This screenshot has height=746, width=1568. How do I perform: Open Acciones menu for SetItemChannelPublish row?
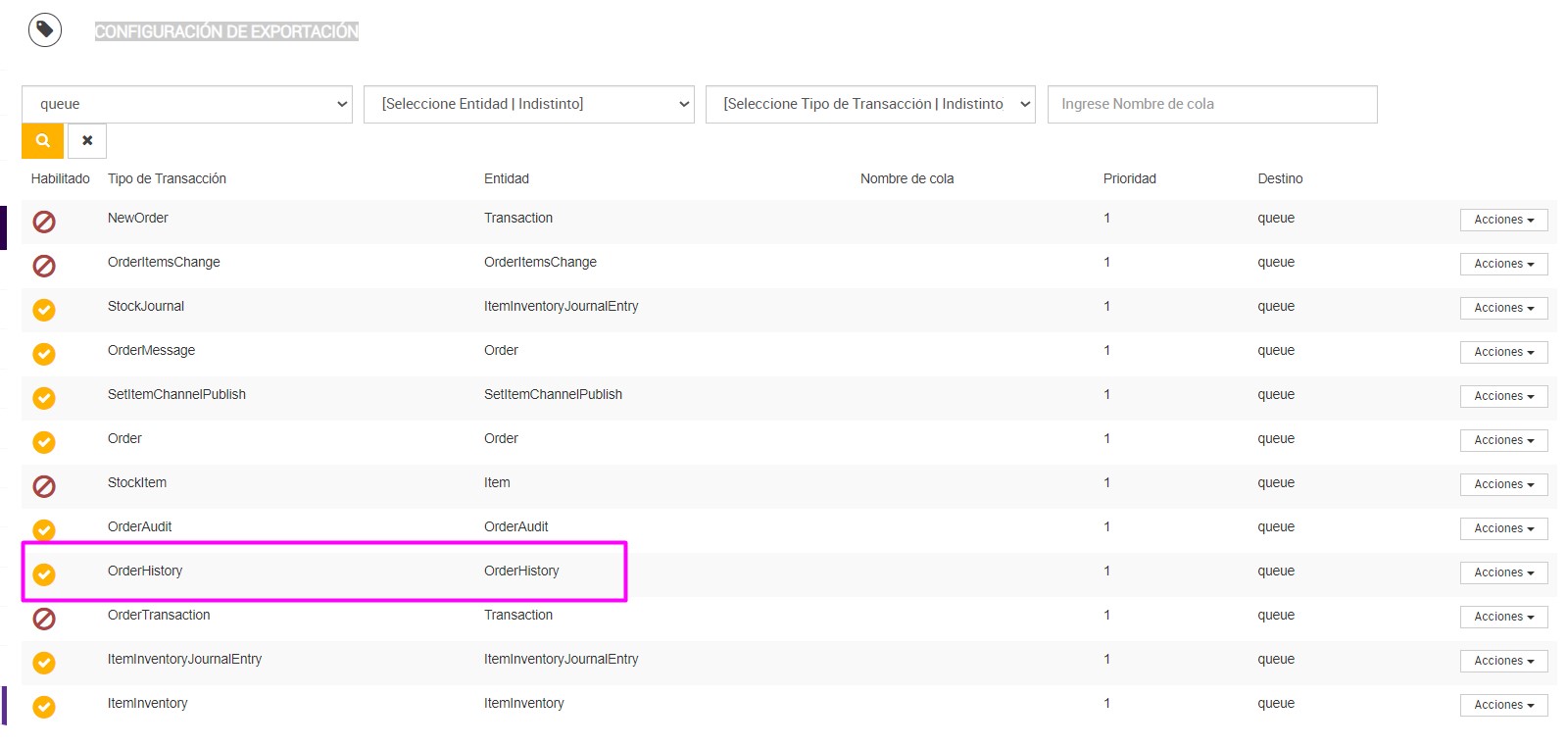point(1503,396)
